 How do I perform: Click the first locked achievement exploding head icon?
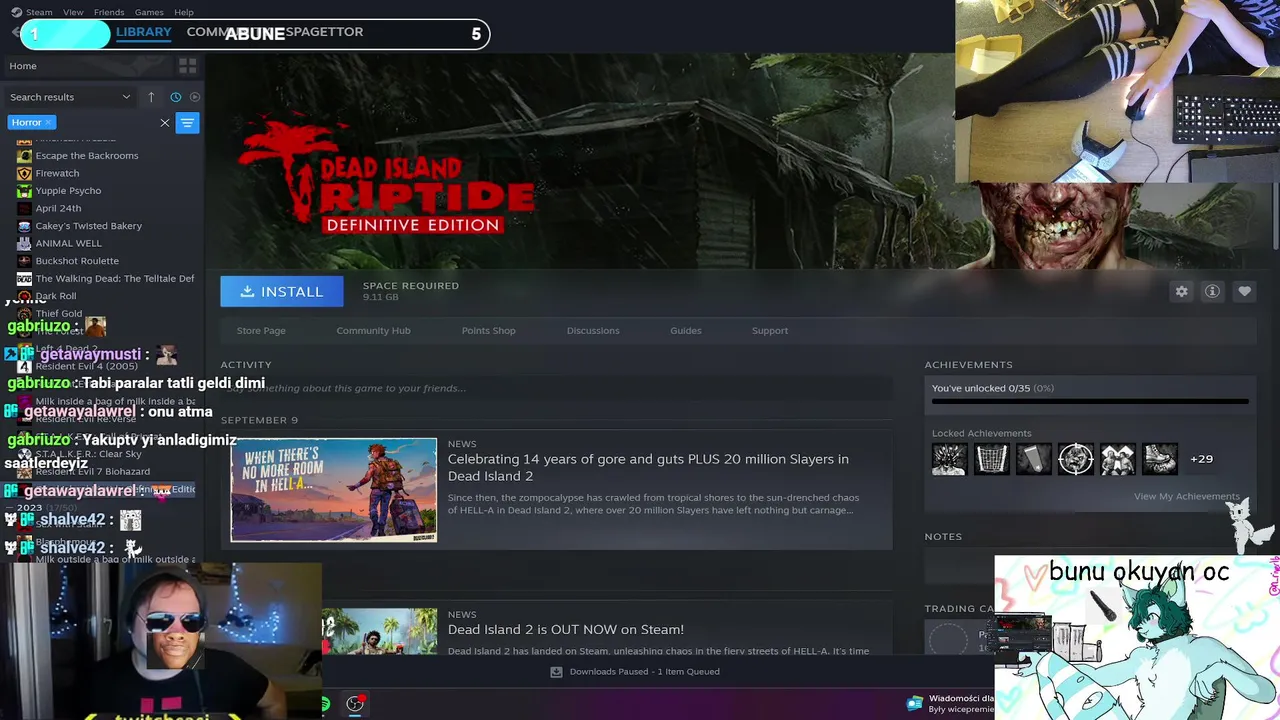click(949, 459)
